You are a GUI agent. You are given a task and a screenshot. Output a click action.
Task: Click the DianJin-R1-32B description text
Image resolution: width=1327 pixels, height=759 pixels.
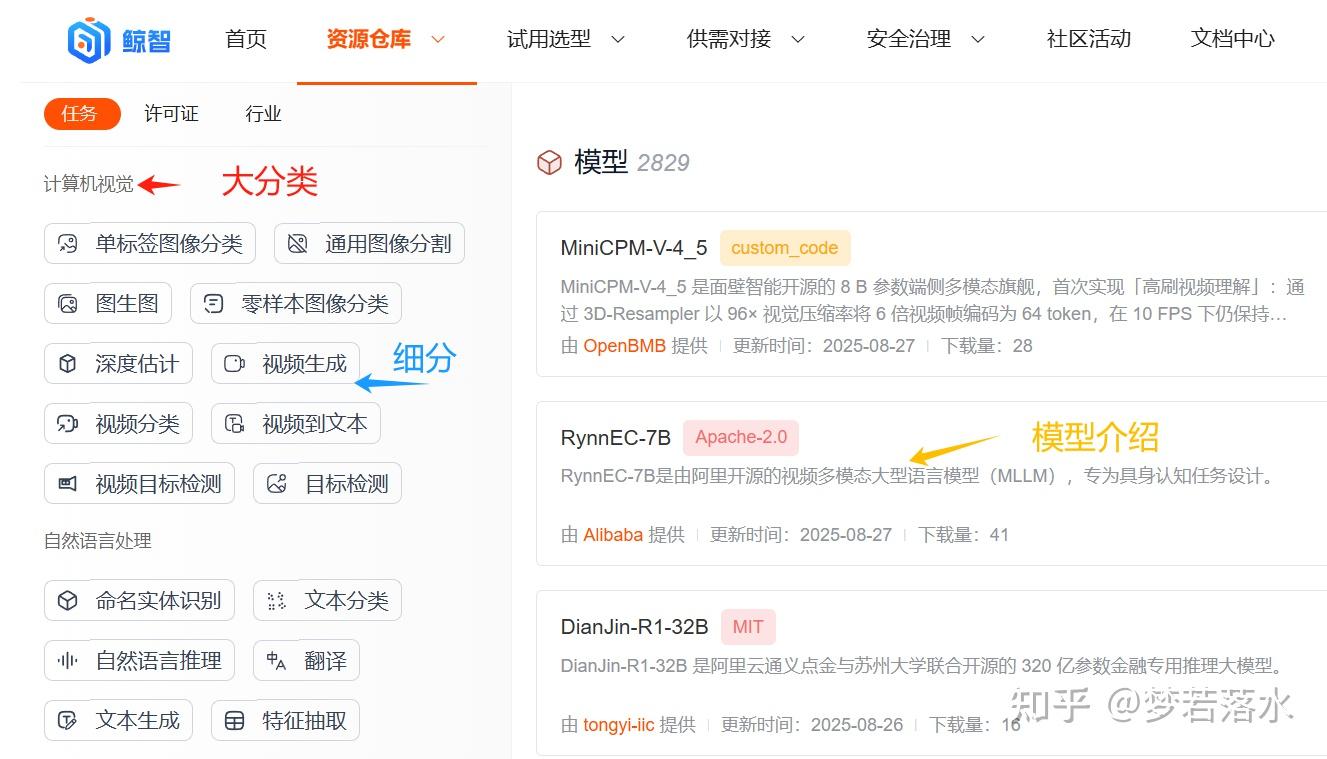pos(922,666)
